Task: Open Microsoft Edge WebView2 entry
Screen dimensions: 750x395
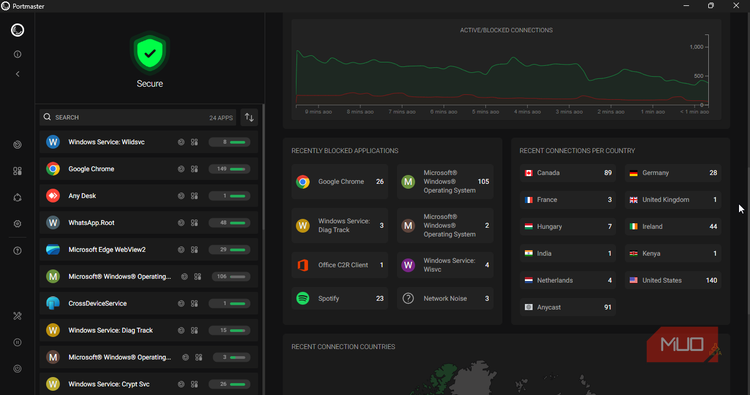Action: pyautogui.click(x=149, y=250)
